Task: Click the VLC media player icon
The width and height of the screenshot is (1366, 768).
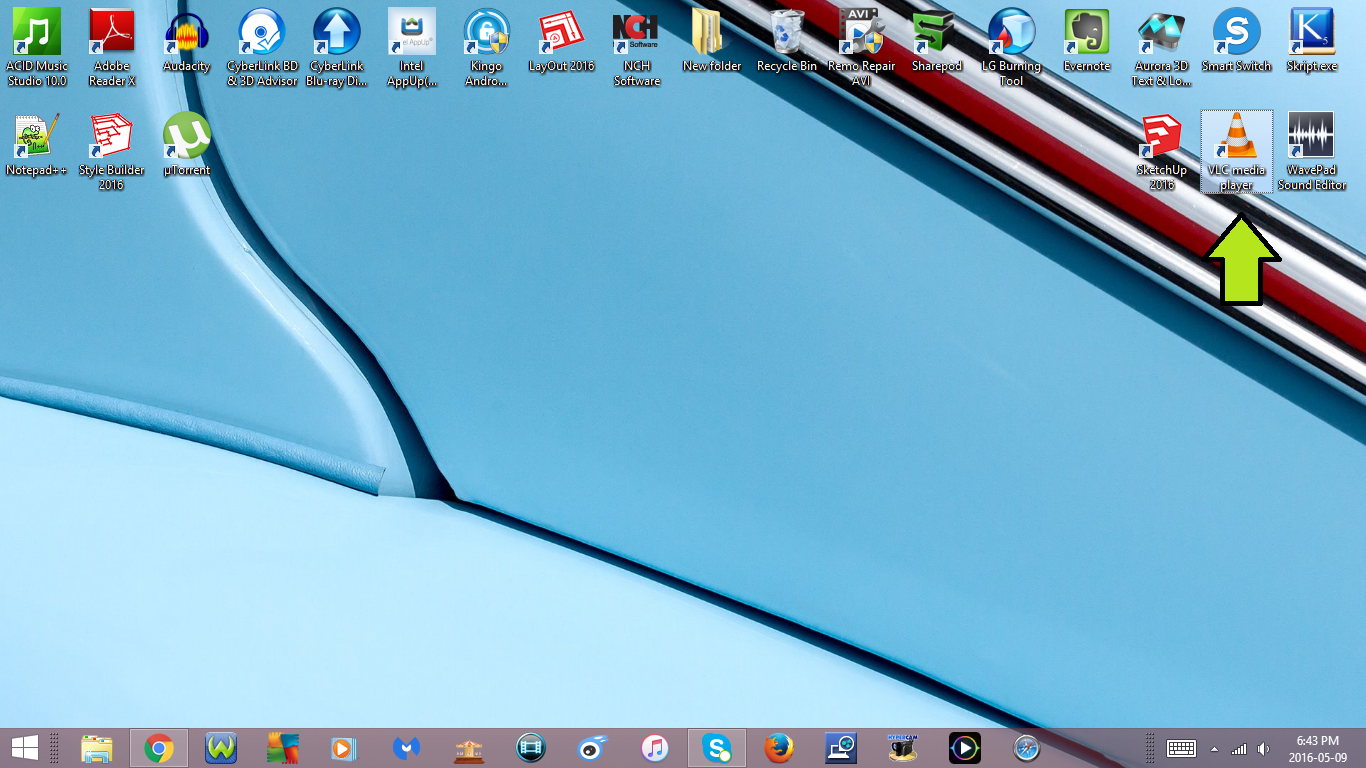Action: 1237,152
